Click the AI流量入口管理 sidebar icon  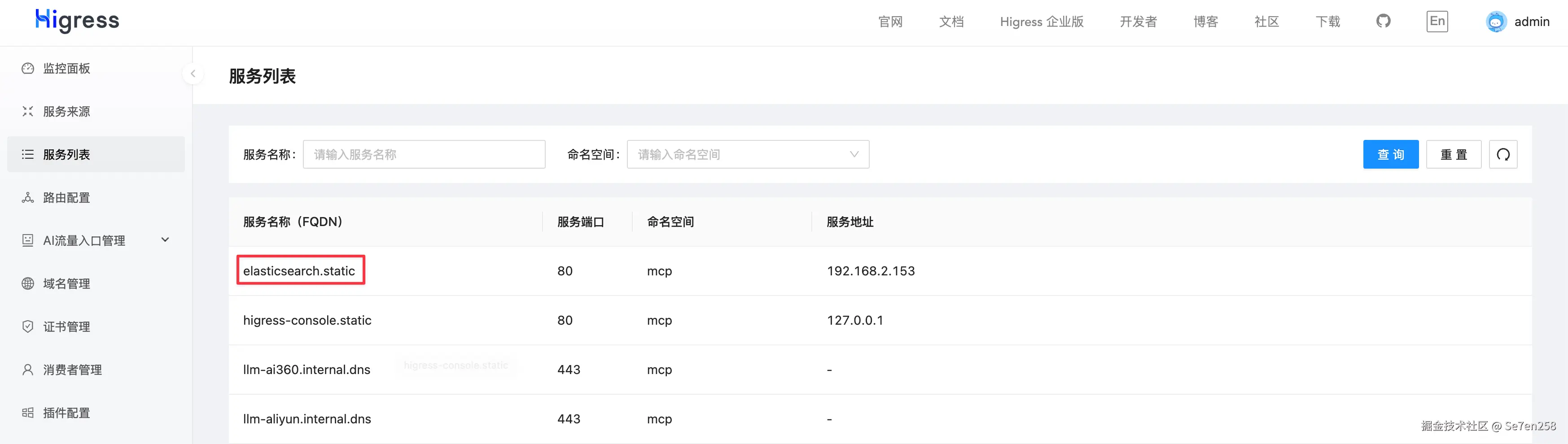click(x=27, y=240)
